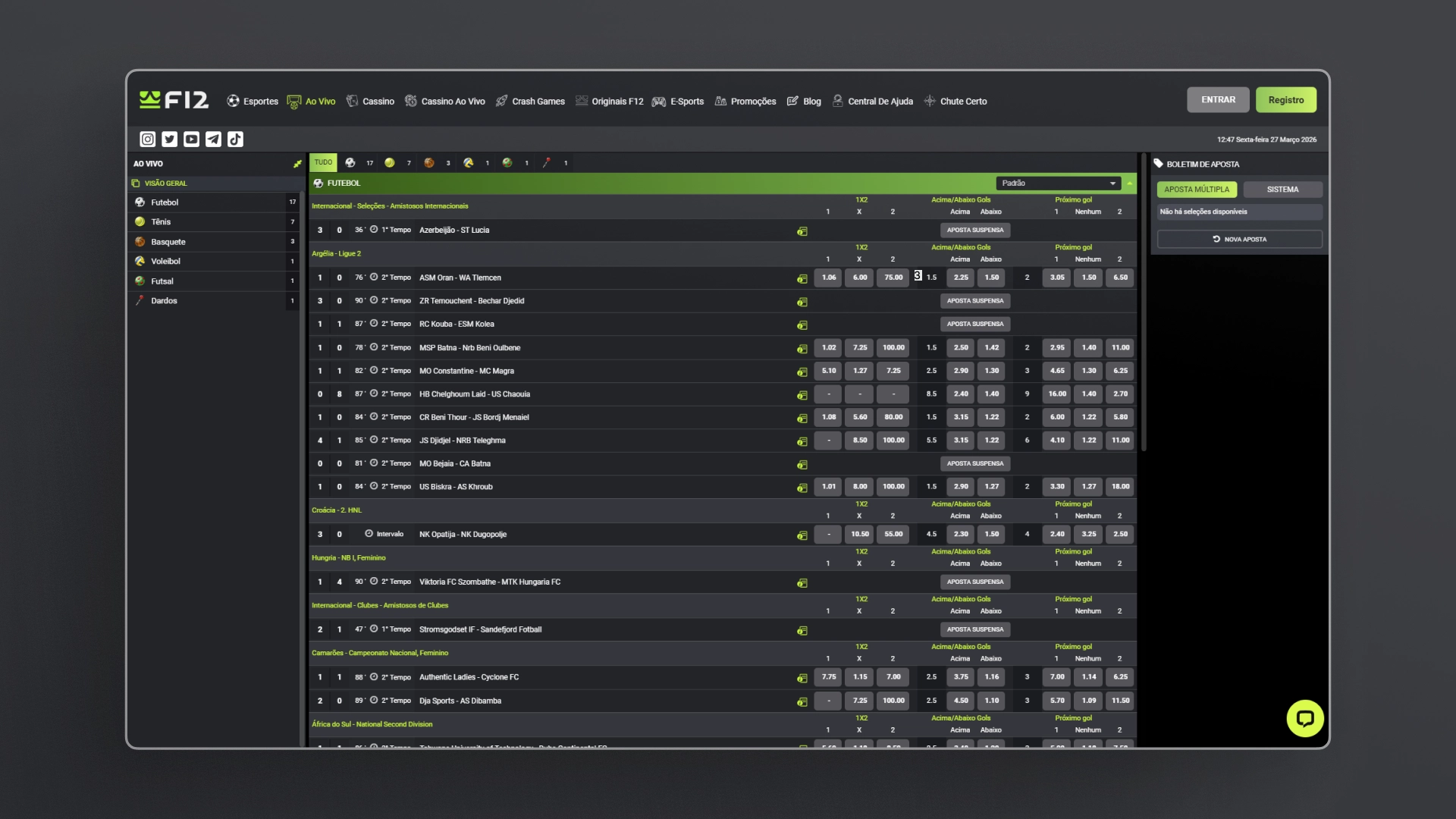Image resolution: width=1456 pixels, height=819 pixels.
Task: Go to Cassino Ao Vivo section
Action: [444, 101]
